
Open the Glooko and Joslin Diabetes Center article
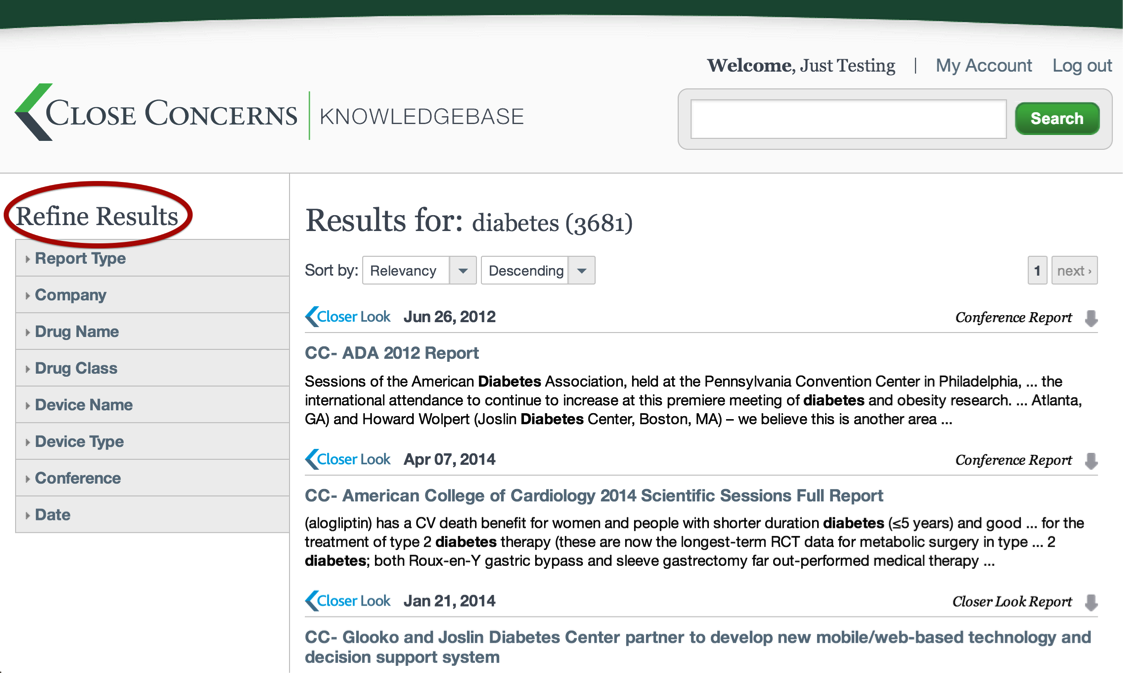(x=698, y=647)
